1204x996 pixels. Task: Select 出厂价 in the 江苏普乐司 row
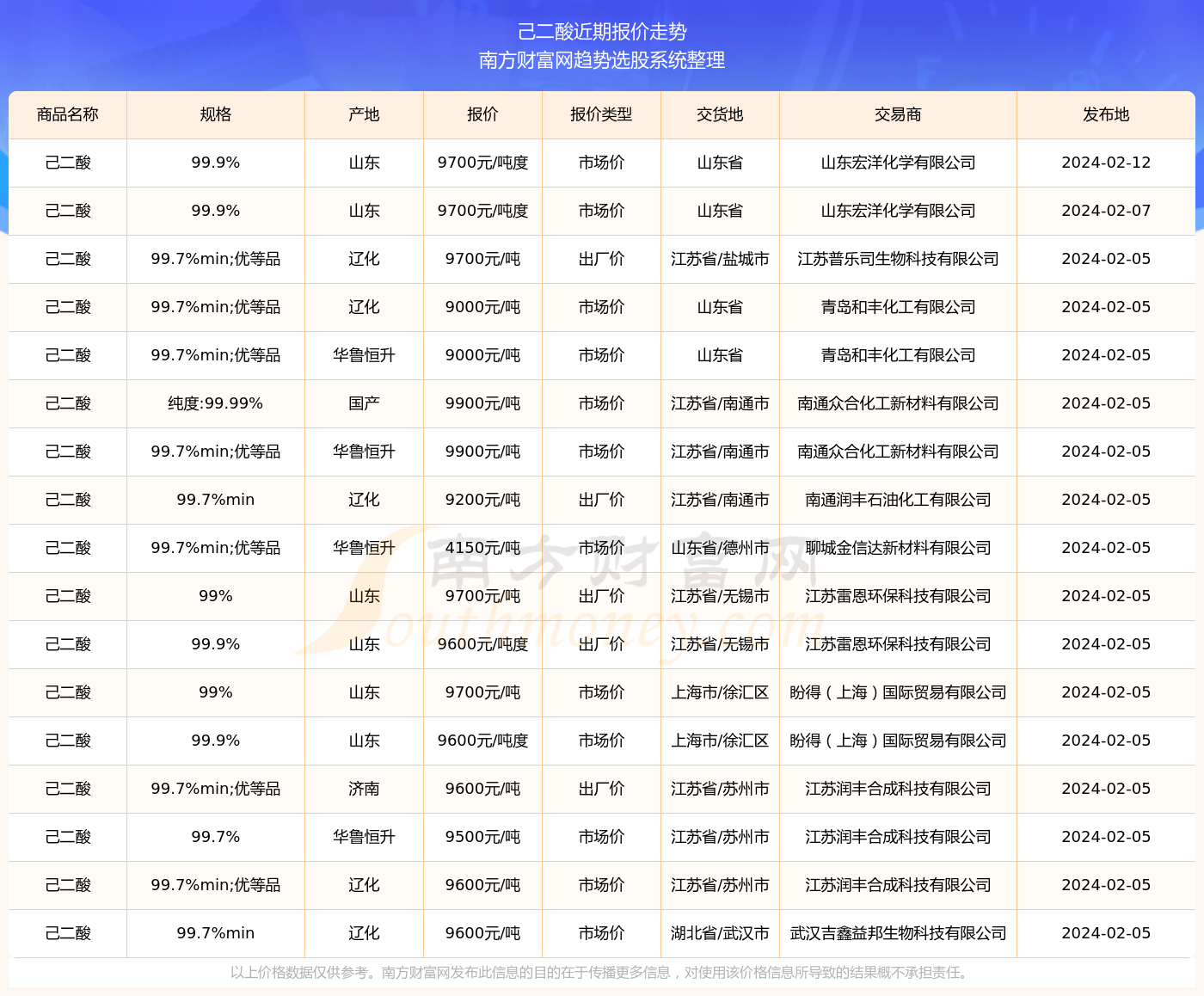click(601, 259)
